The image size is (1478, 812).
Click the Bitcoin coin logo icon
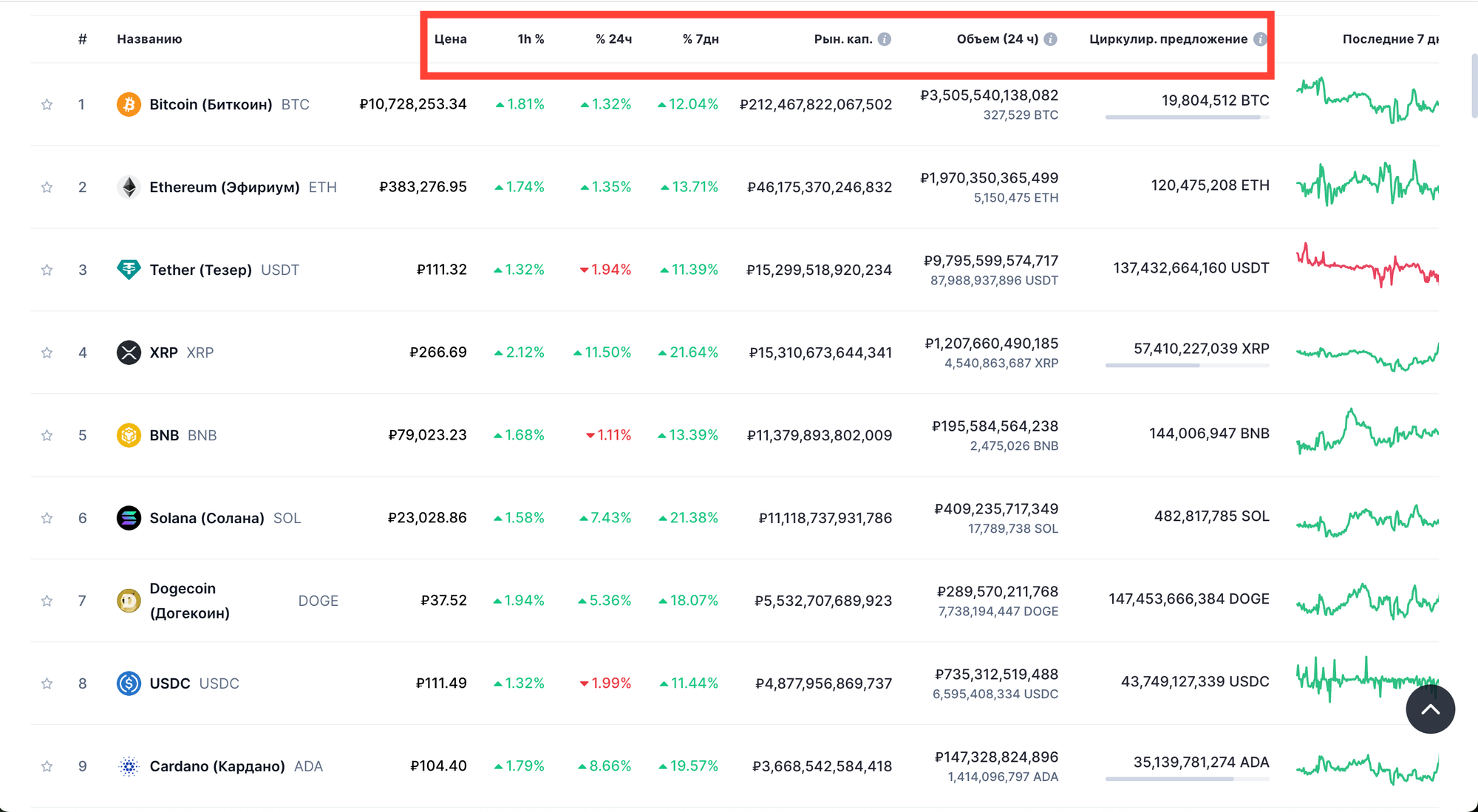click(x=129, y=104)
